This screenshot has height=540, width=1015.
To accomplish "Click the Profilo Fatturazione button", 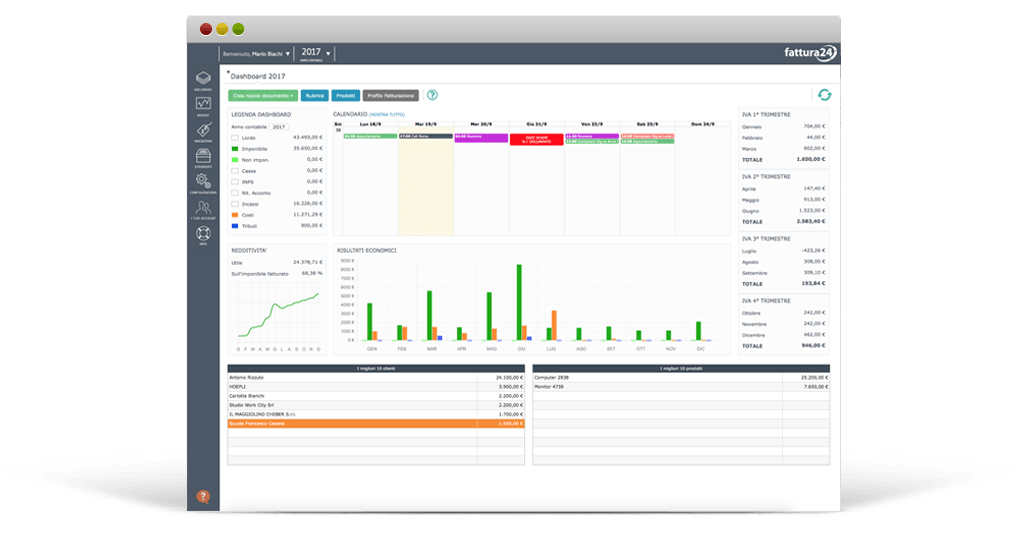I will click(390, 96).
